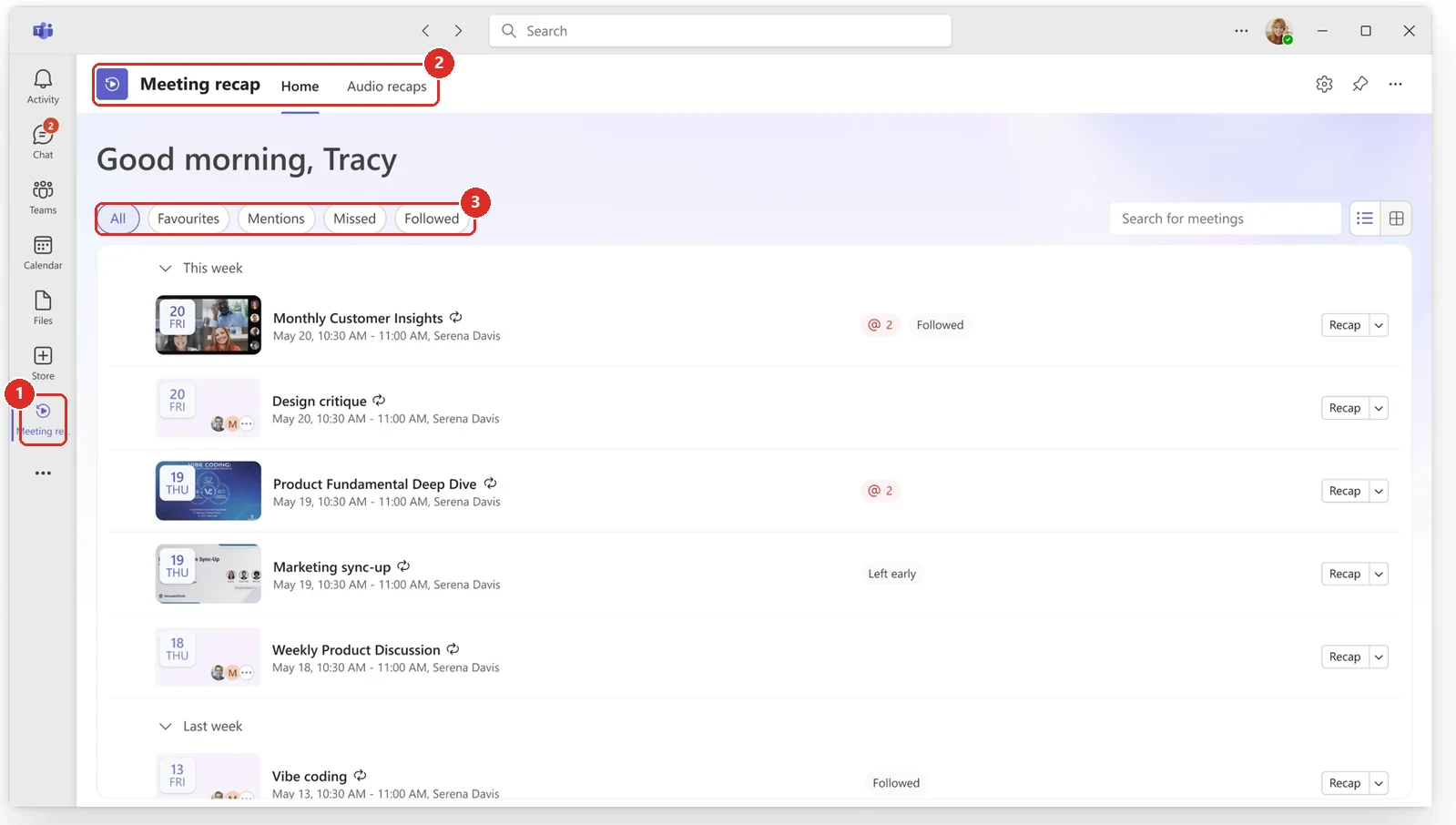The image size is (1456, 825).
Task: Select the Meeting recap sidebar app
Action: 43,420
